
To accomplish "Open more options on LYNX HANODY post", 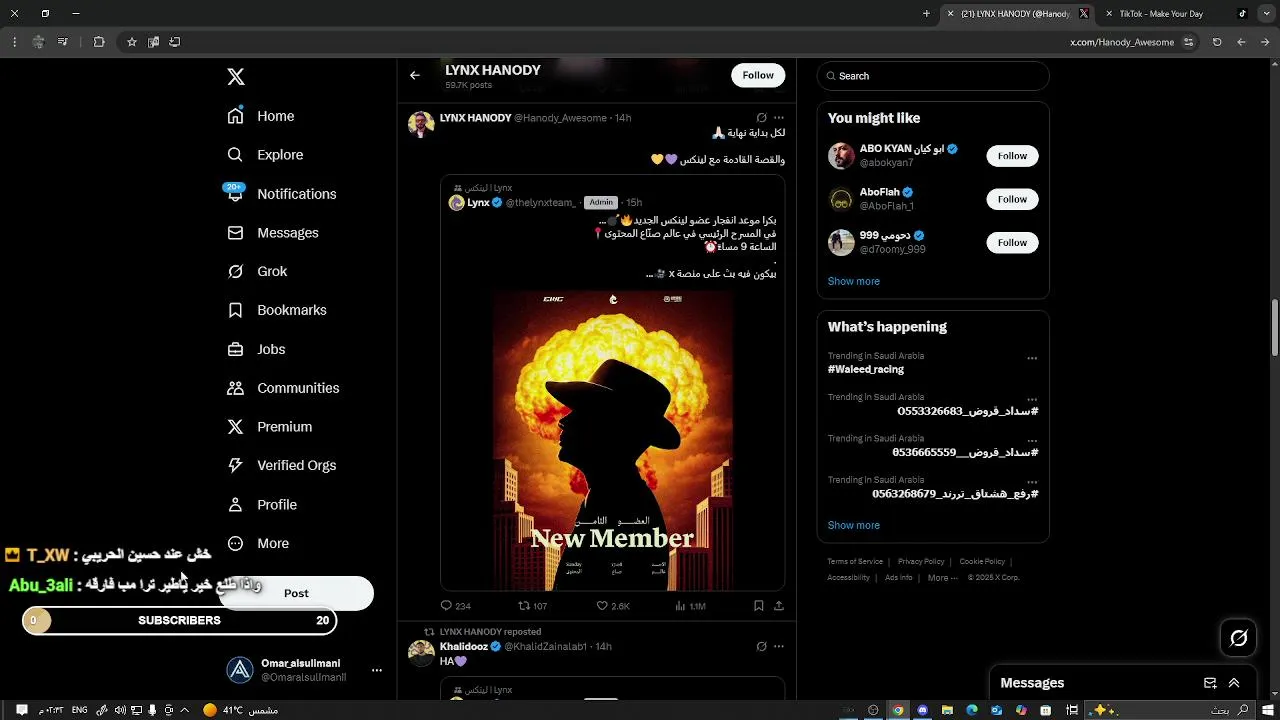I will 779,118.
